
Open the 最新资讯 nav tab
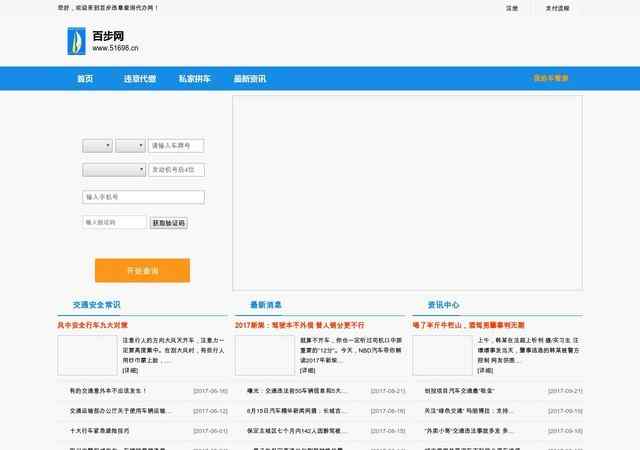(x=249, y=78)
